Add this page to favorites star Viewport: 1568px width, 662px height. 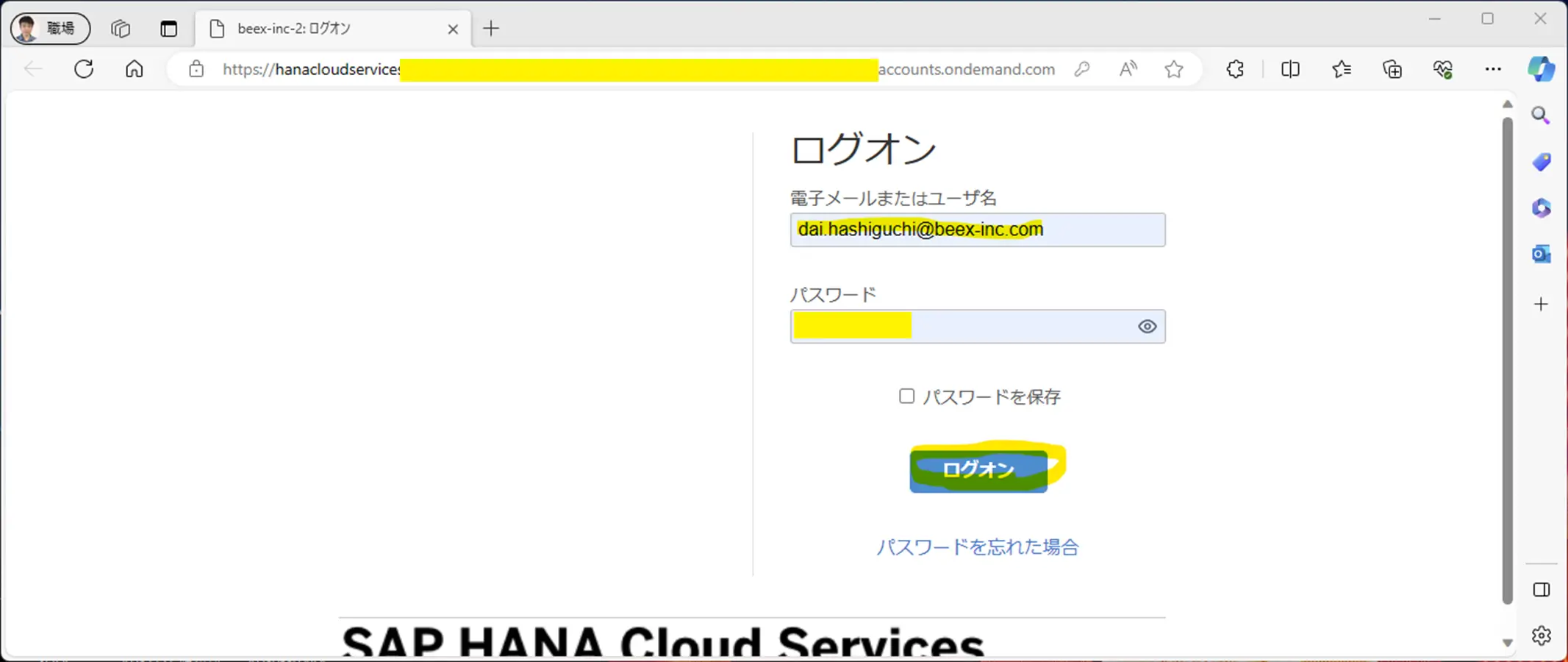[1174, 69]
